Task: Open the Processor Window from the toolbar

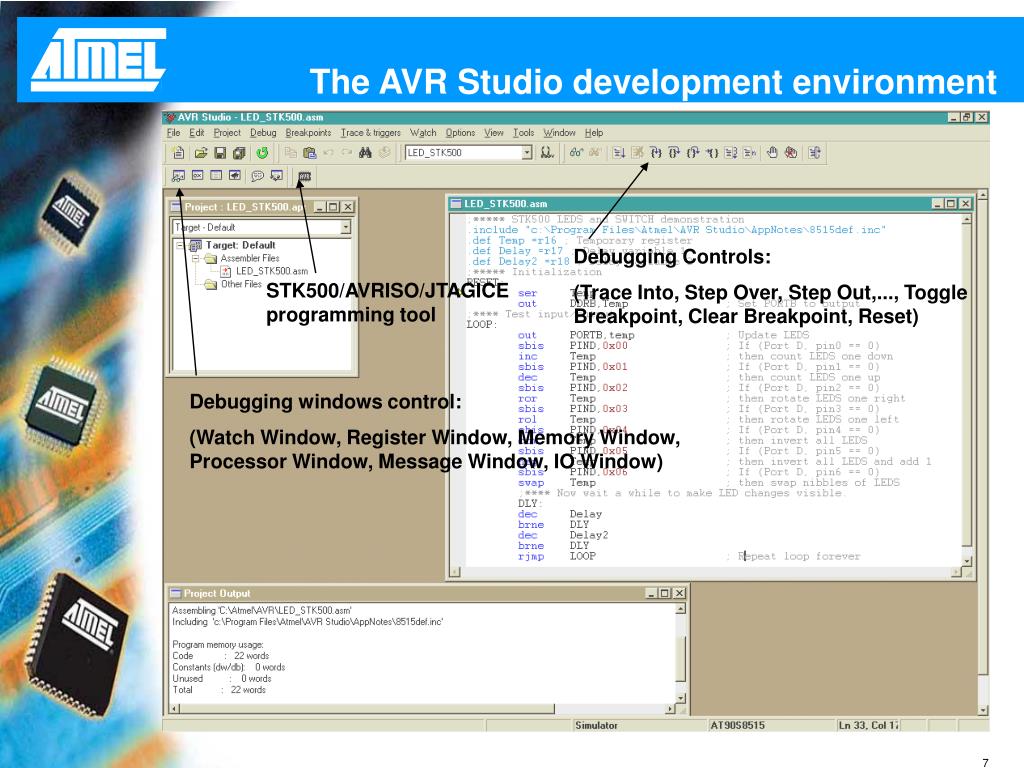Action: point(234,175)
